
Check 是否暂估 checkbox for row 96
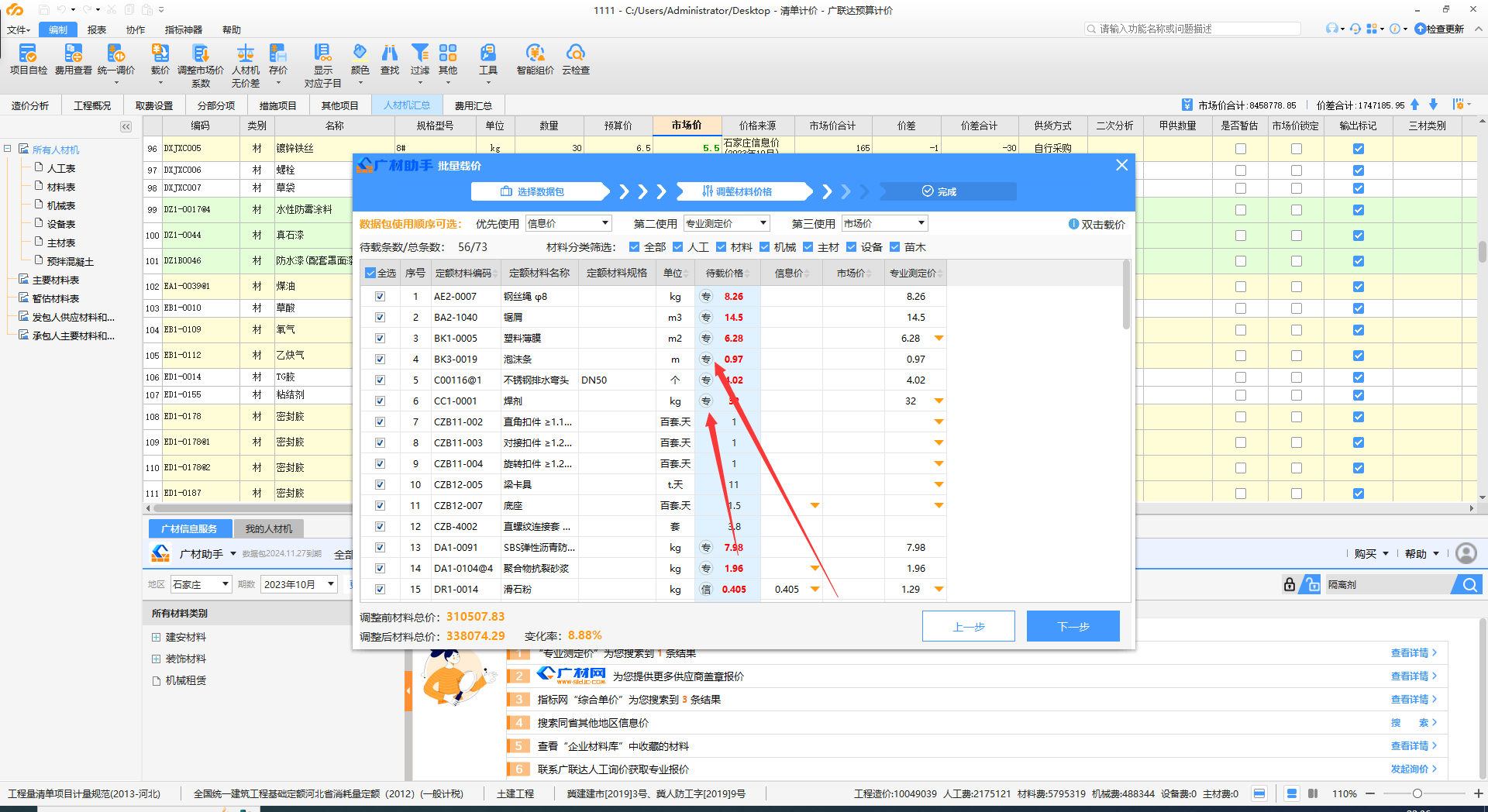coord(1241,149)
